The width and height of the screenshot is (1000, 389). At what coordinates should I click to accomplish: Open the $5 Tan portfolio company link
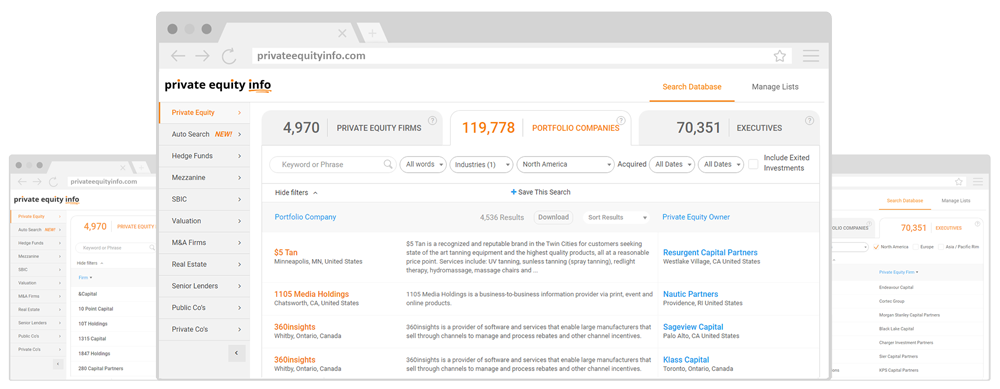[x=286, y=253]
